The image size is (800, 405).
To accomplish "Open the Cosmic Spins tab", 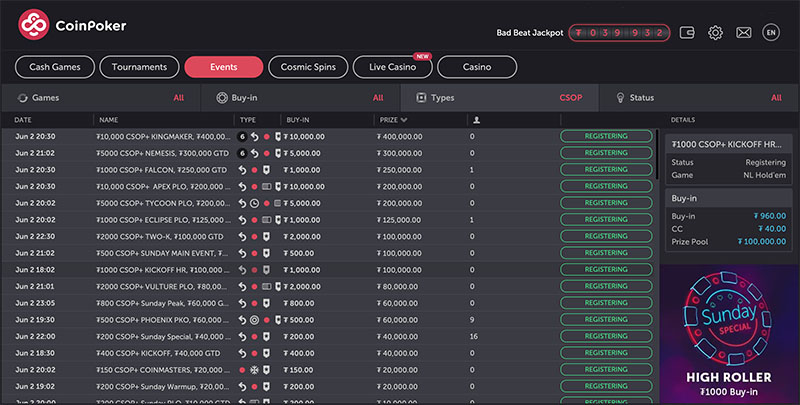I will tap(308, 67).
